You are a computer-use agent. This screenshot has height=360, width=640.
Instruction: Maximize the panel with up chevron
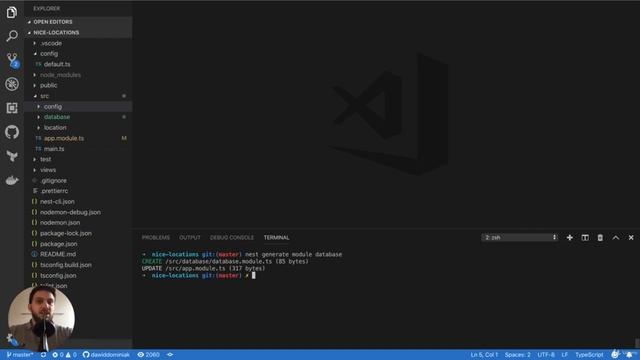pos(616,238)
